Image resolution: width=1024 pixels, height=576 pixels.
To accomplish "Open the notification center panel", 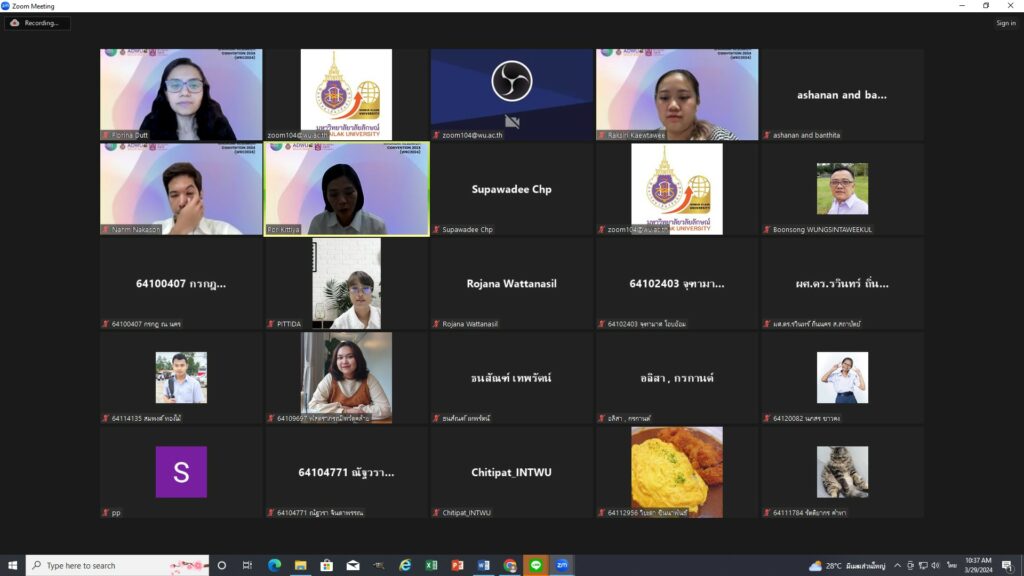I will click(x=1008, y=565).
